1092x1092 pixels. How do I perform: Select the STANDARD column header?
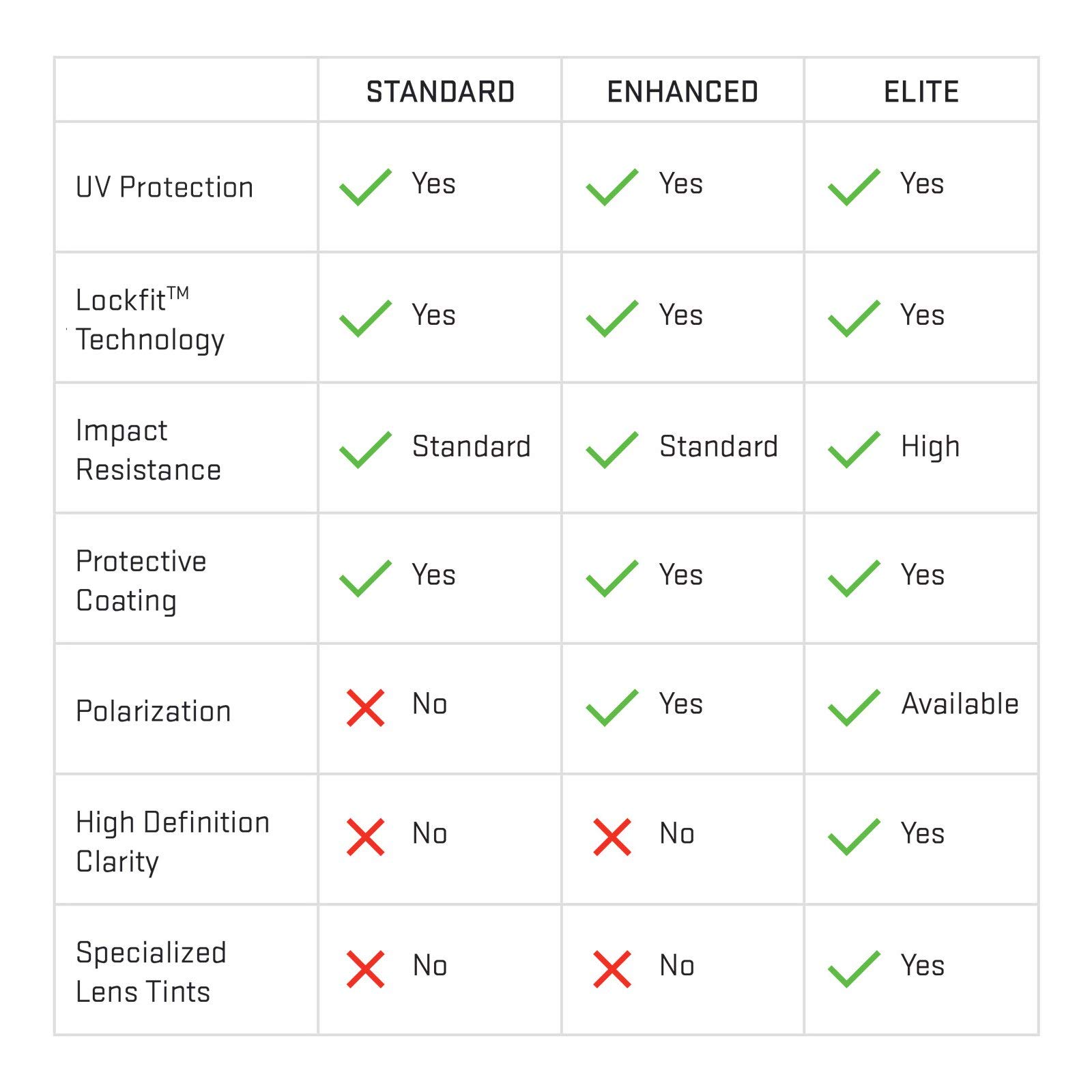[440, 92]
